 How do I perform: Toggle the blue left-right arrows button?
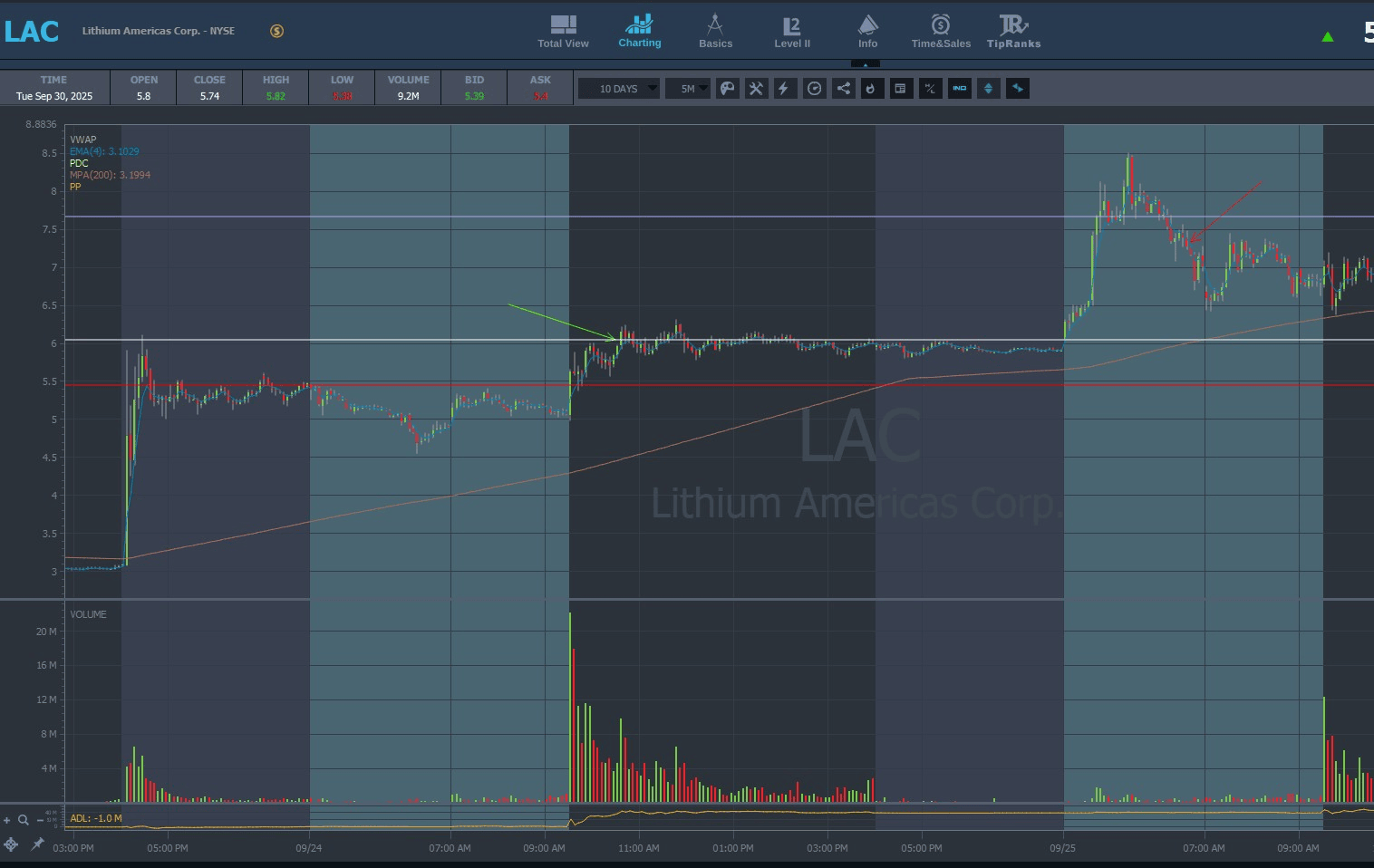1018,88
